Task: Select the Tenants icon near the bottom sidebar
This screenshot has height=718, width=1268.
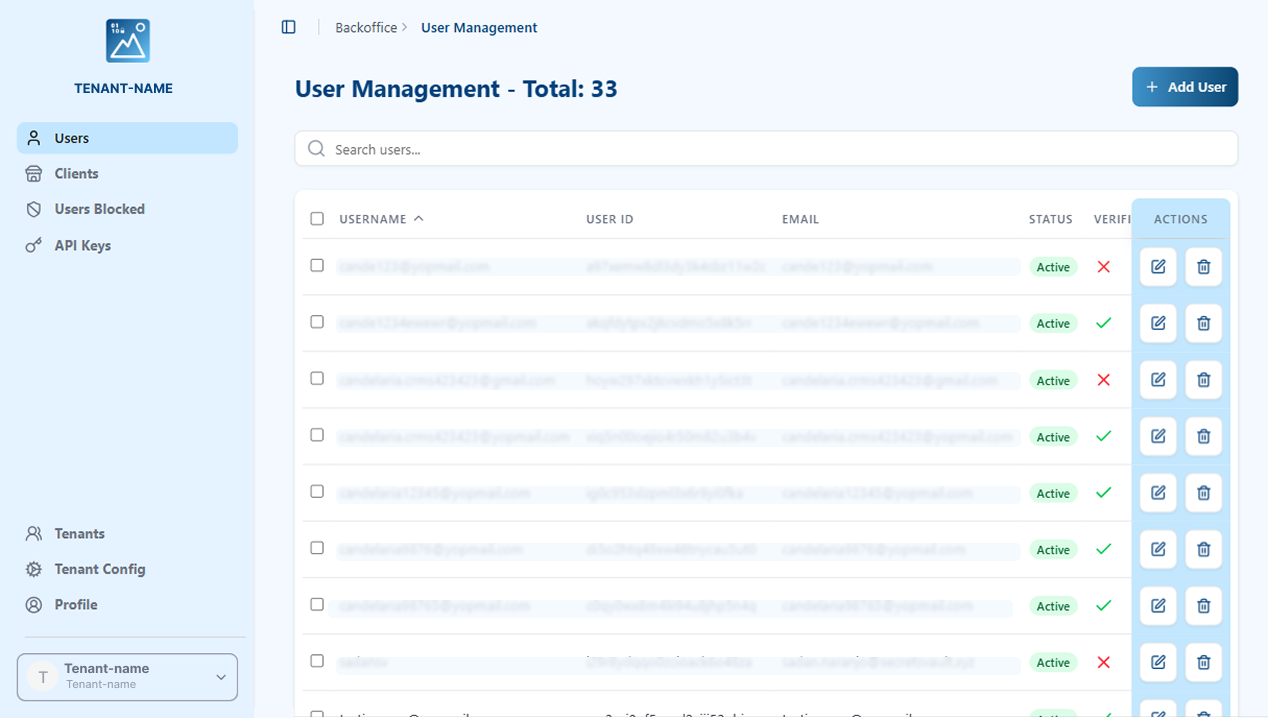Action: point(33,533)
